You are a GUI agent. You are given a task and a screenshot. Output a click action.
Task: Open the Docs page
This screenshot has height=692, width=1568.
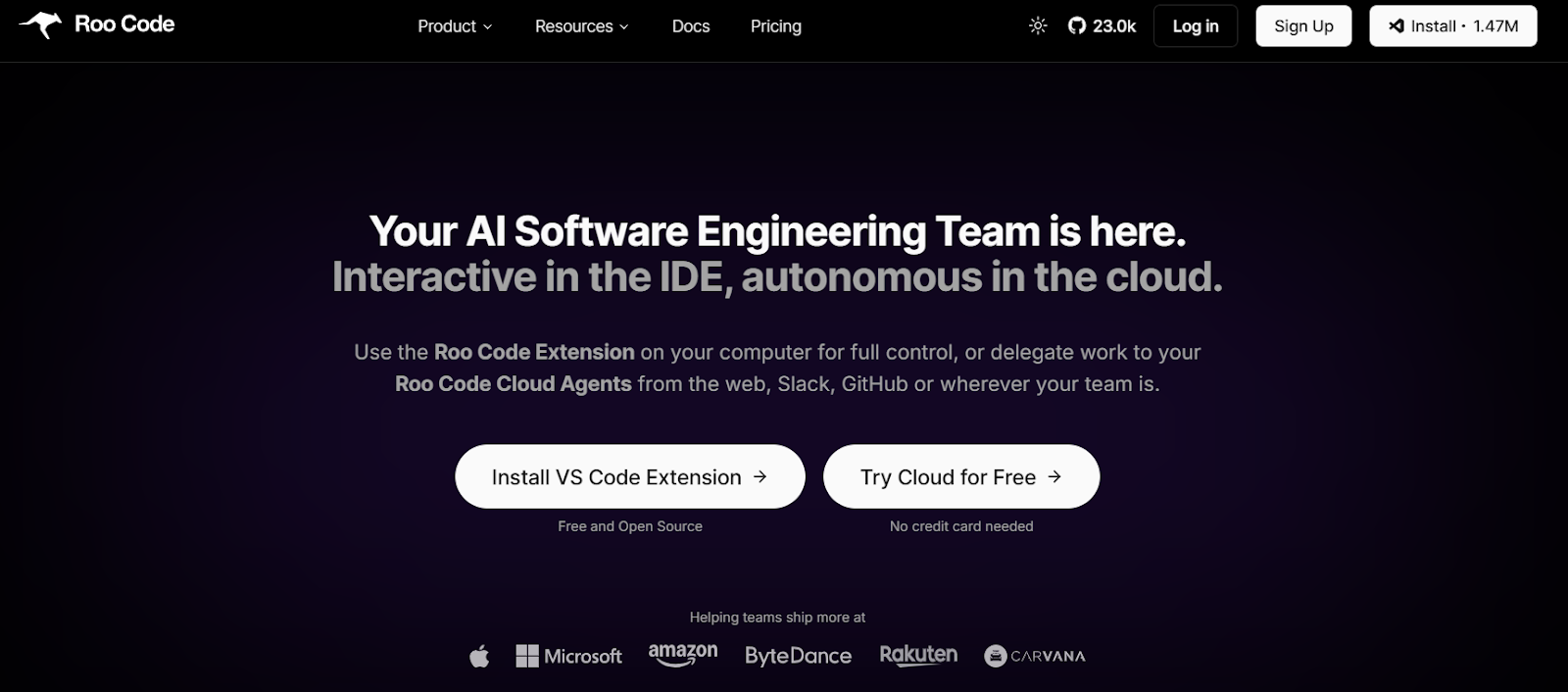690,26
